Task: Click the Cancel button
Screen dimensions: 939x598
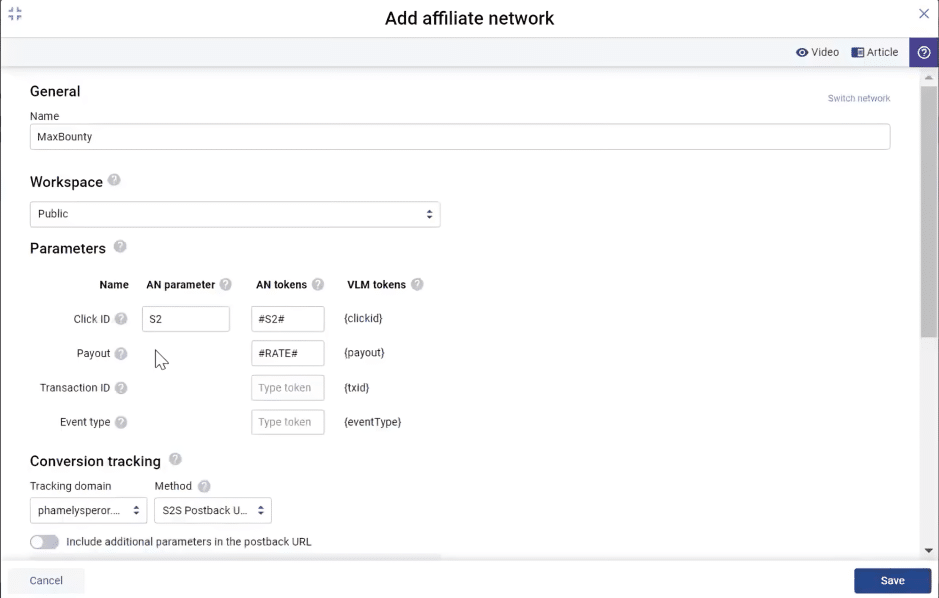Action: pos(46,581)
